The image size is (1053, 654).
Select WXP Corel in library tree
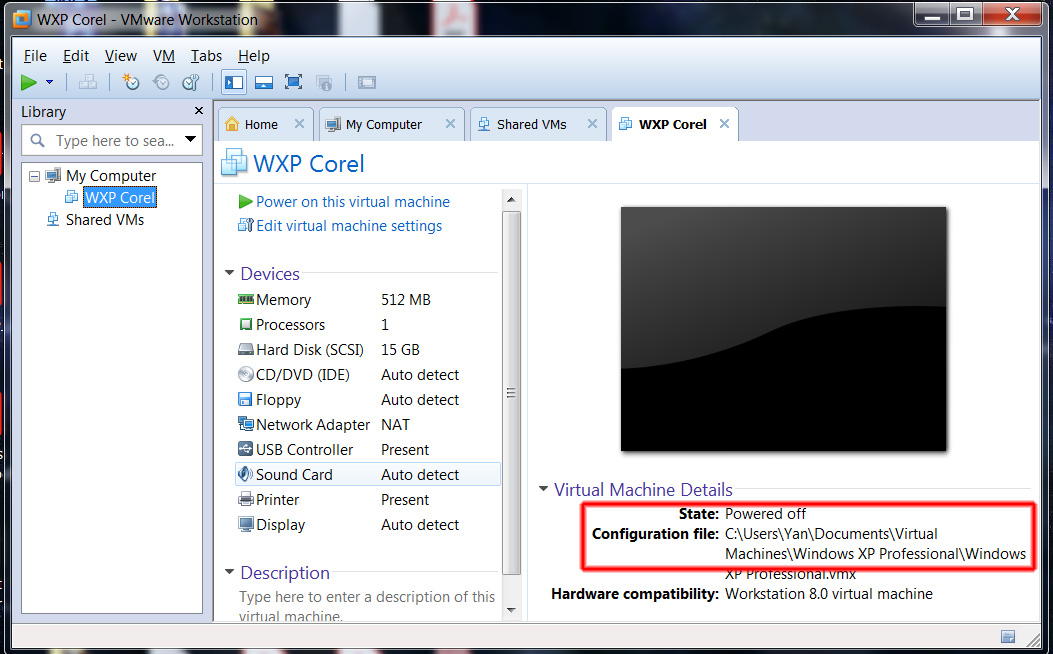coord(120,197)
